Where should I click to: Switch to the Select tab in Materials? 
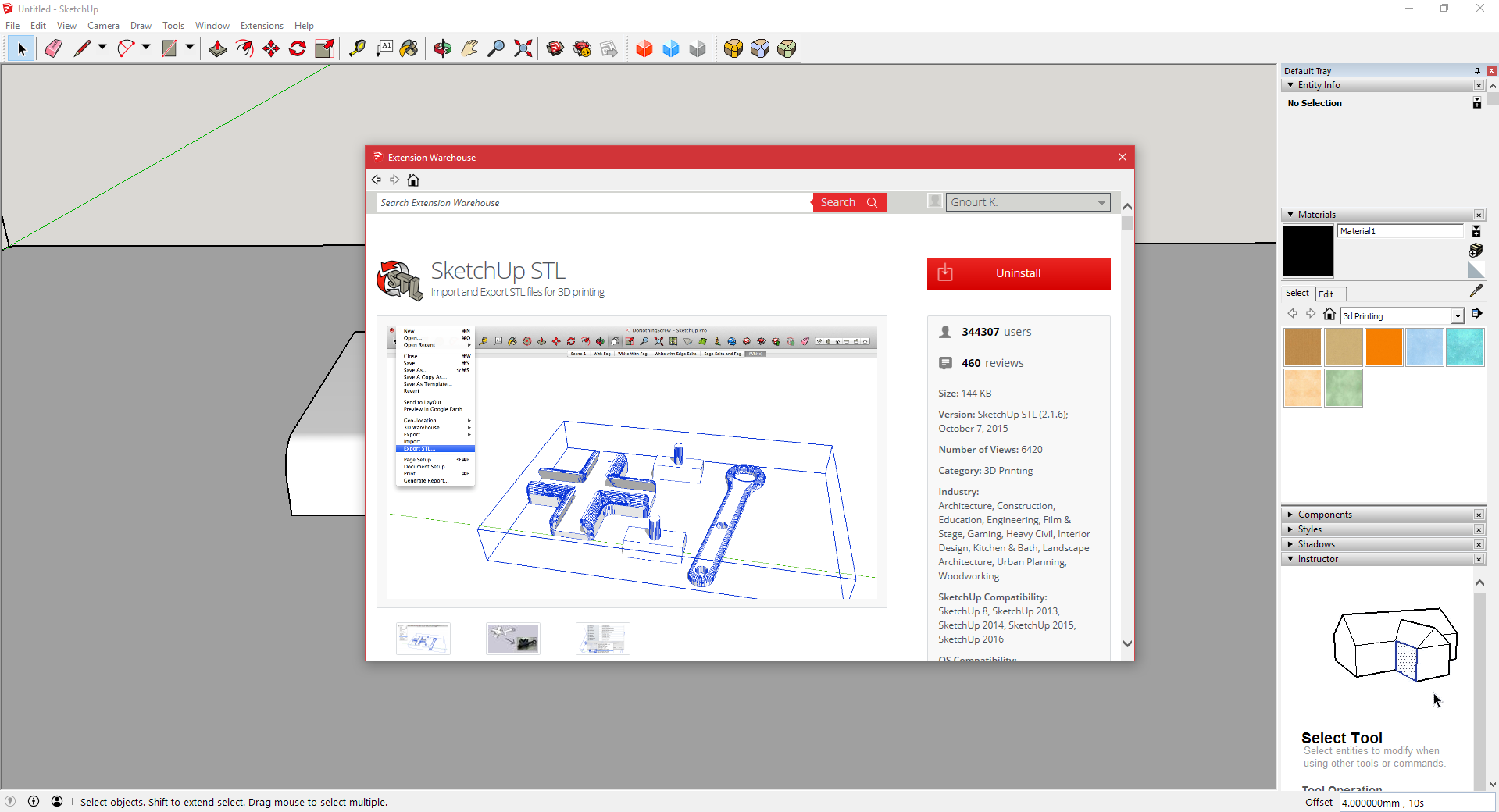coord(1297,294)
